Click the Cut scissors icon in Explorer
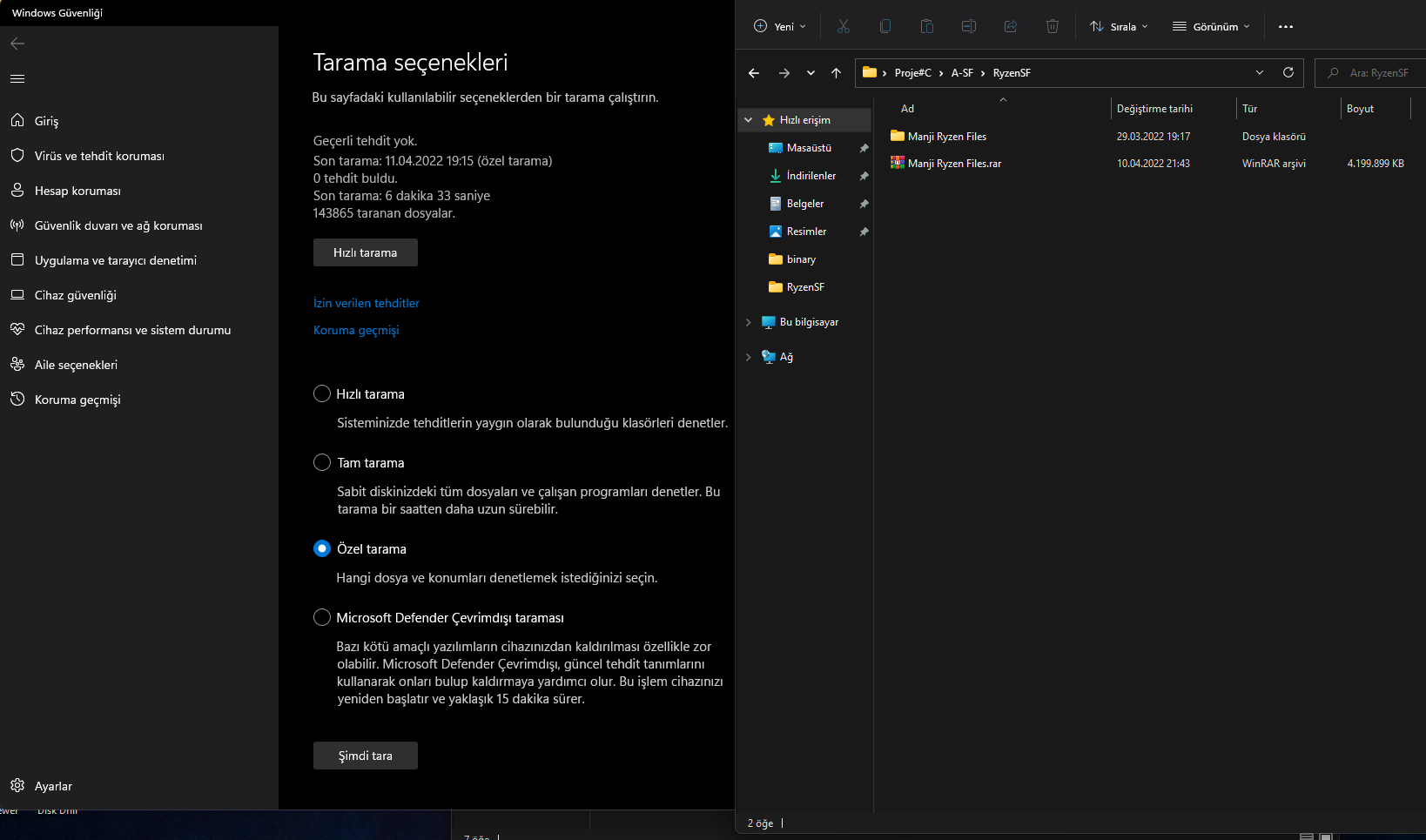Screen dimensions: 1426x840 [x=843, y=26]
